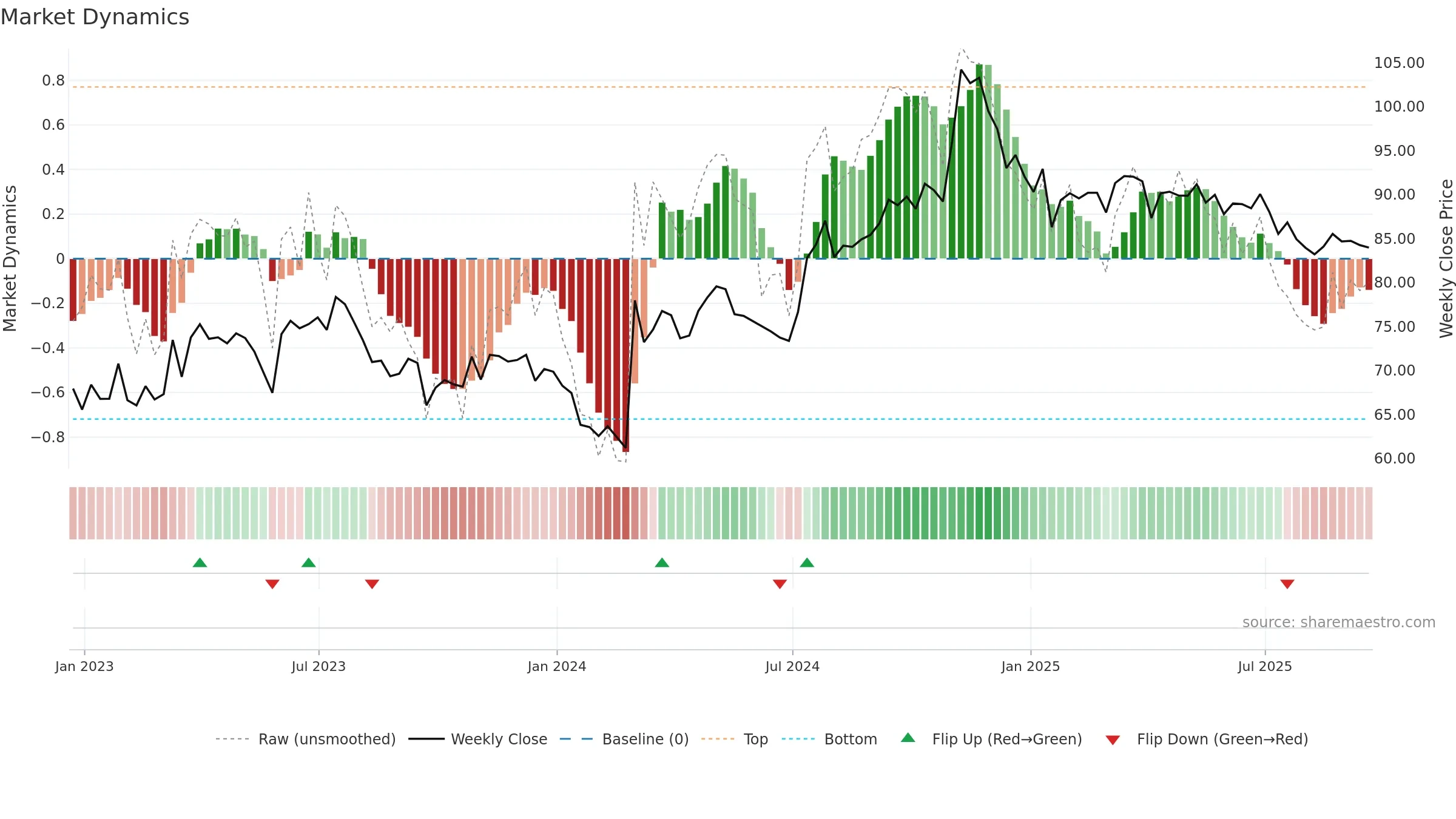Click the Market Dynamics chart title
This screenshot has width=1456, height=819.
tap(95, 17)
